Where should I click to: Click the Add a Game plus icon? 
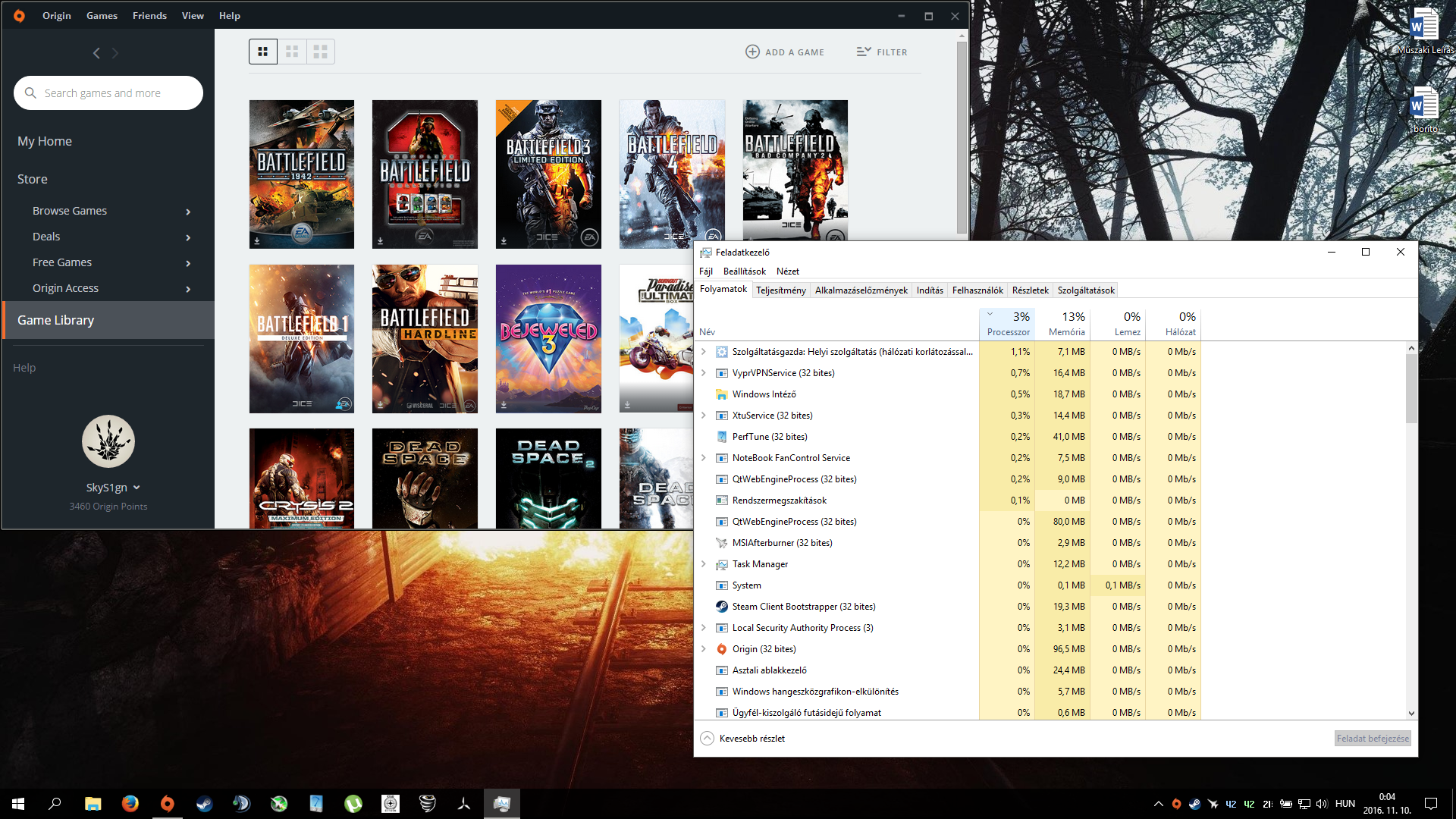coord(752,52)
